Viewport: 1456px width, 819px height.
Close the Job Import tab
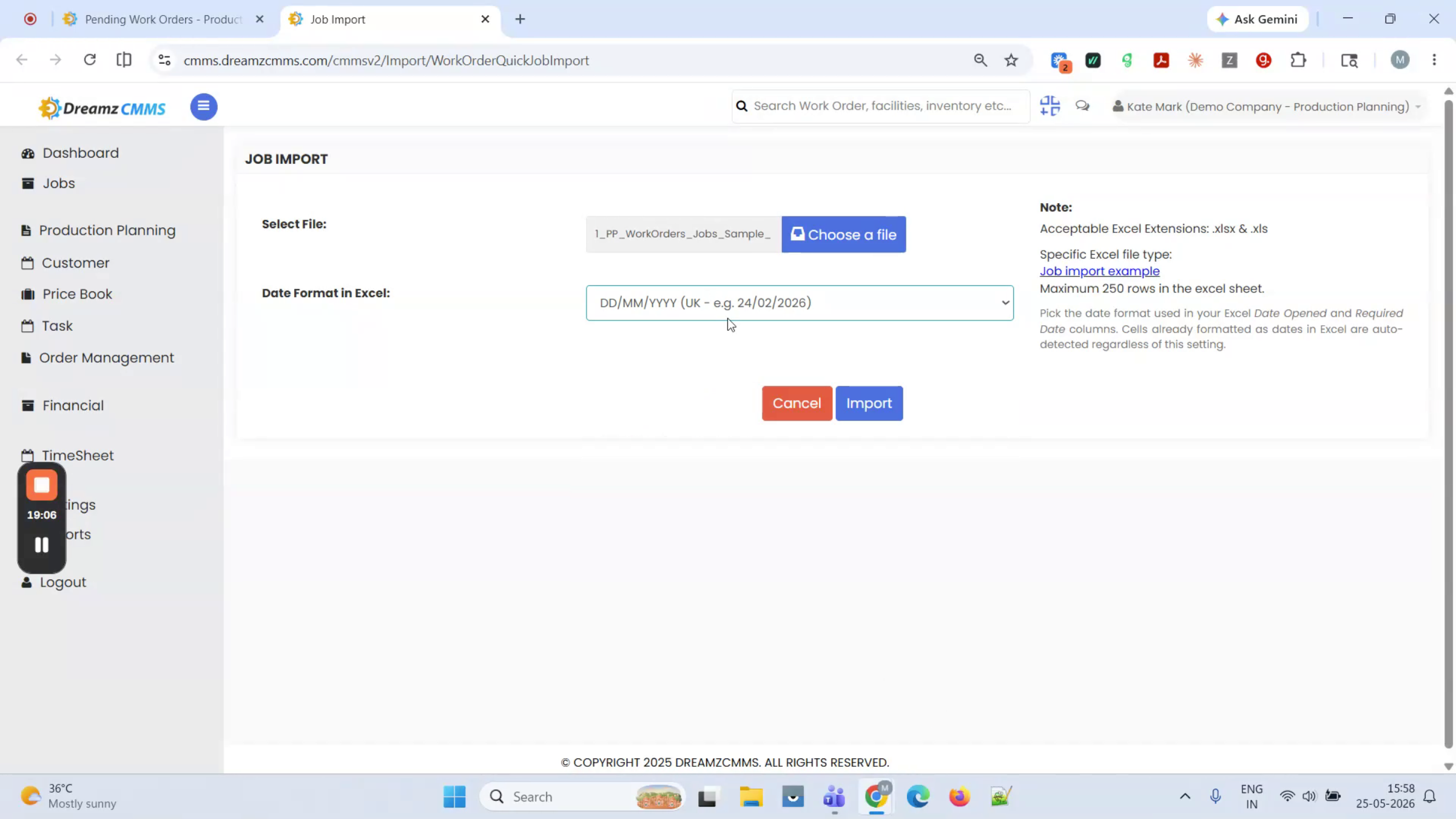tap(485, 19)
